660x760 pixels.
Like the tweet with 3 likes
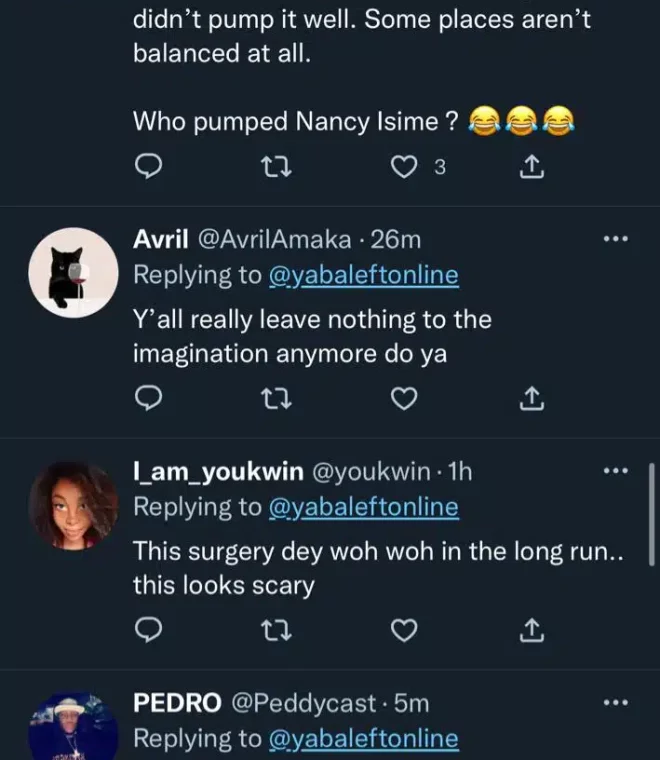(x=403, y=169)
